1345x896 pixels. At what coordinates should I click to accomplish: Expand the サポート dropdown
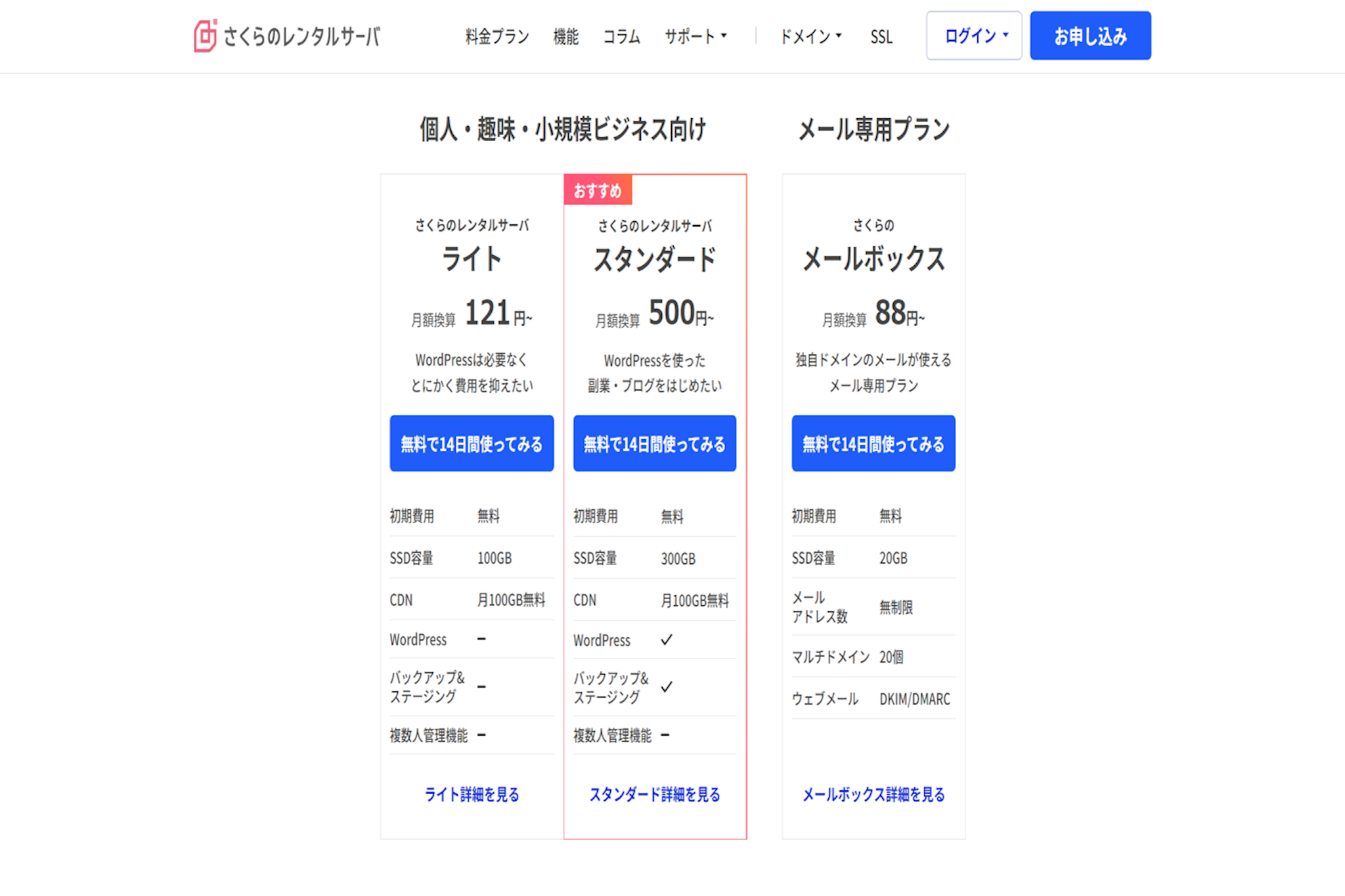[x=695, y=37]
